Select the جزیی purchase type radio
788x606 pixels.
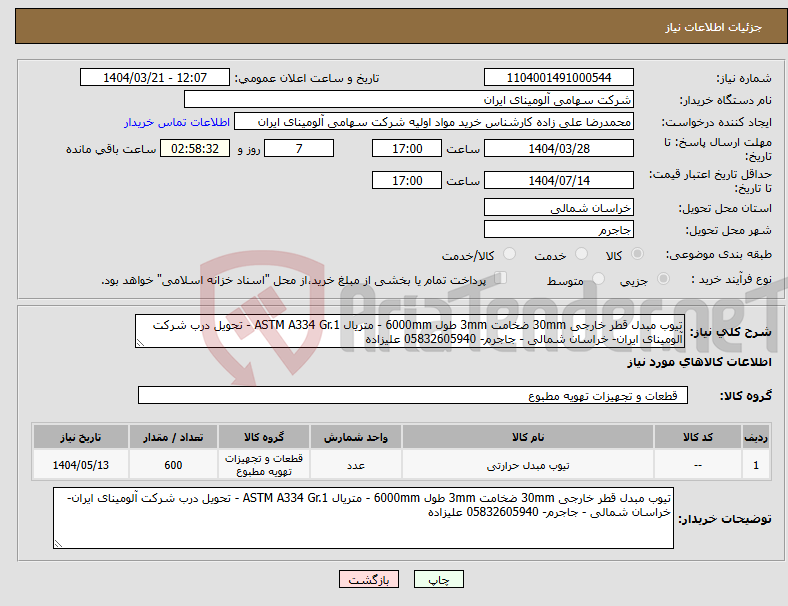[663, 278]
